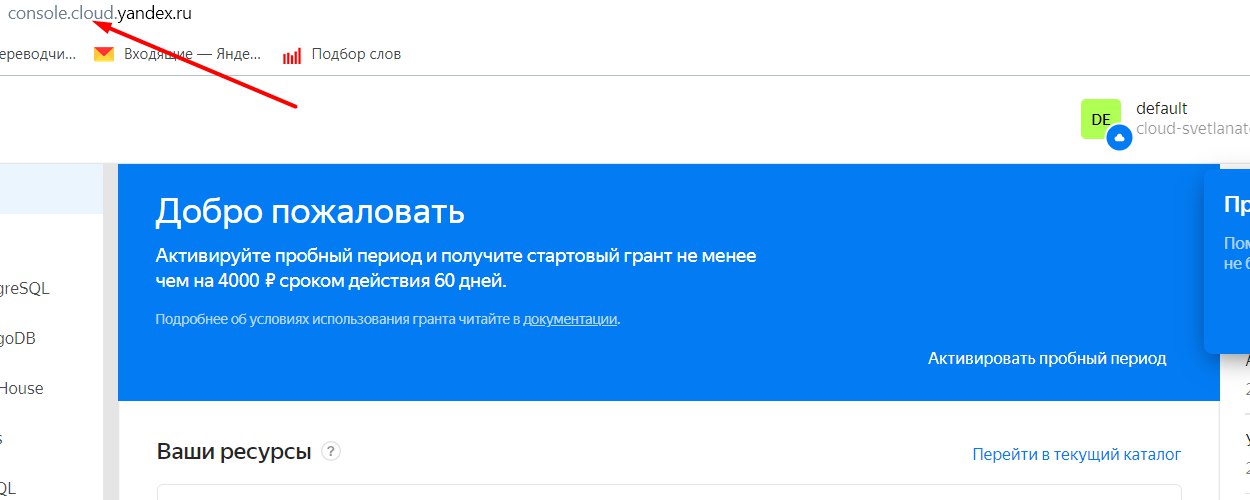Click the Добро пожаловать heading
This screenshot has width=1250, height=500.
coord(311,212)
